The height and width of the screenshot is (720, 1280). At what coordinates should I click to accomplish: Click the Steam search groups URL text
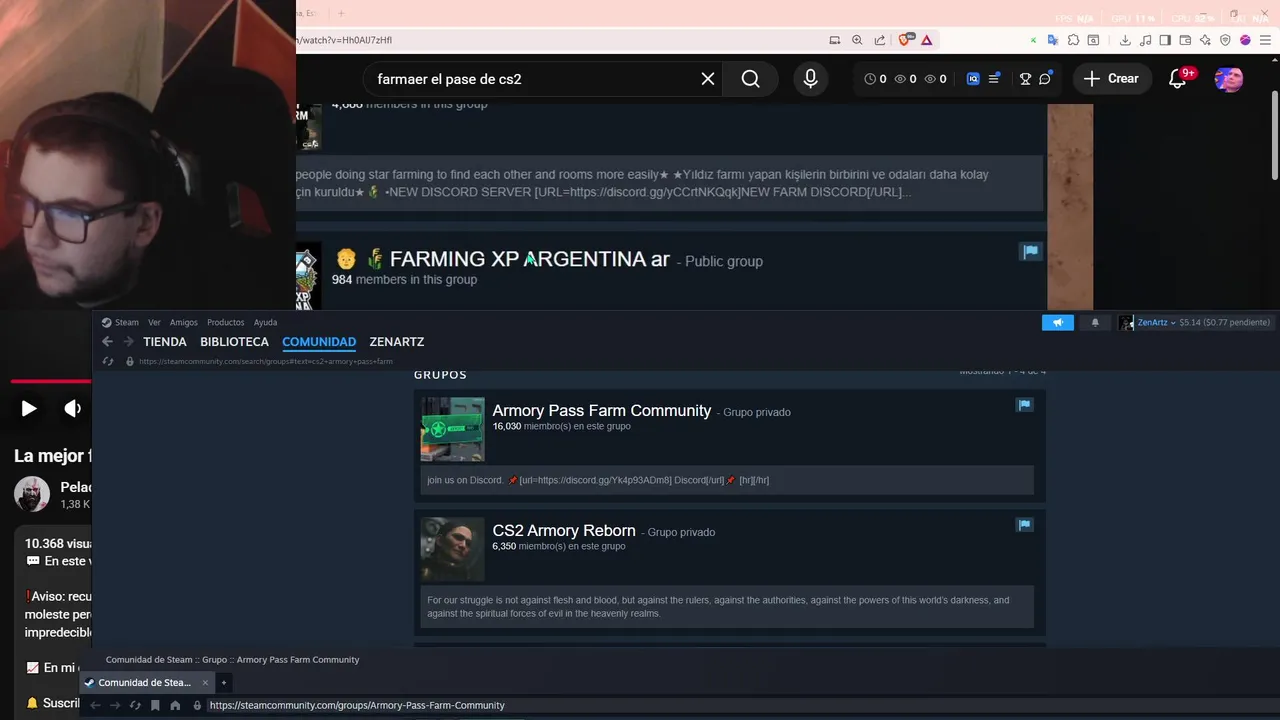[266, 361]
